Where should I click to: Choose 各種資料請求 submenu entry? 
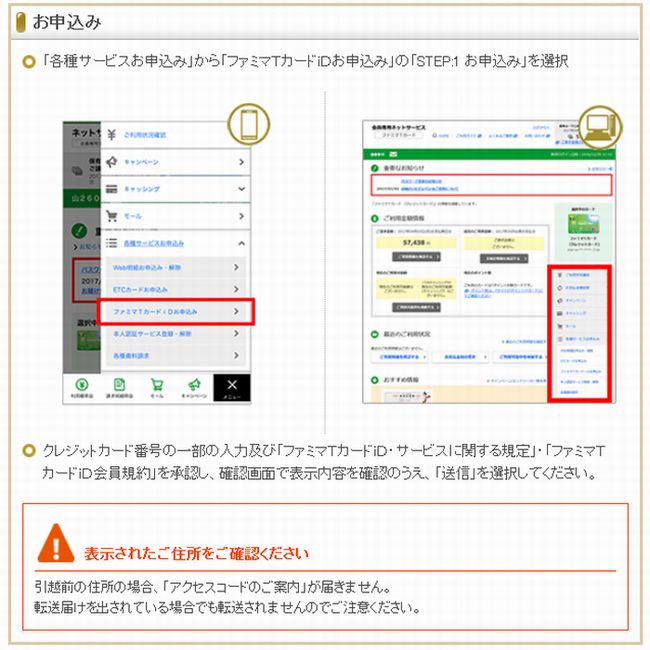coord(131,356)
